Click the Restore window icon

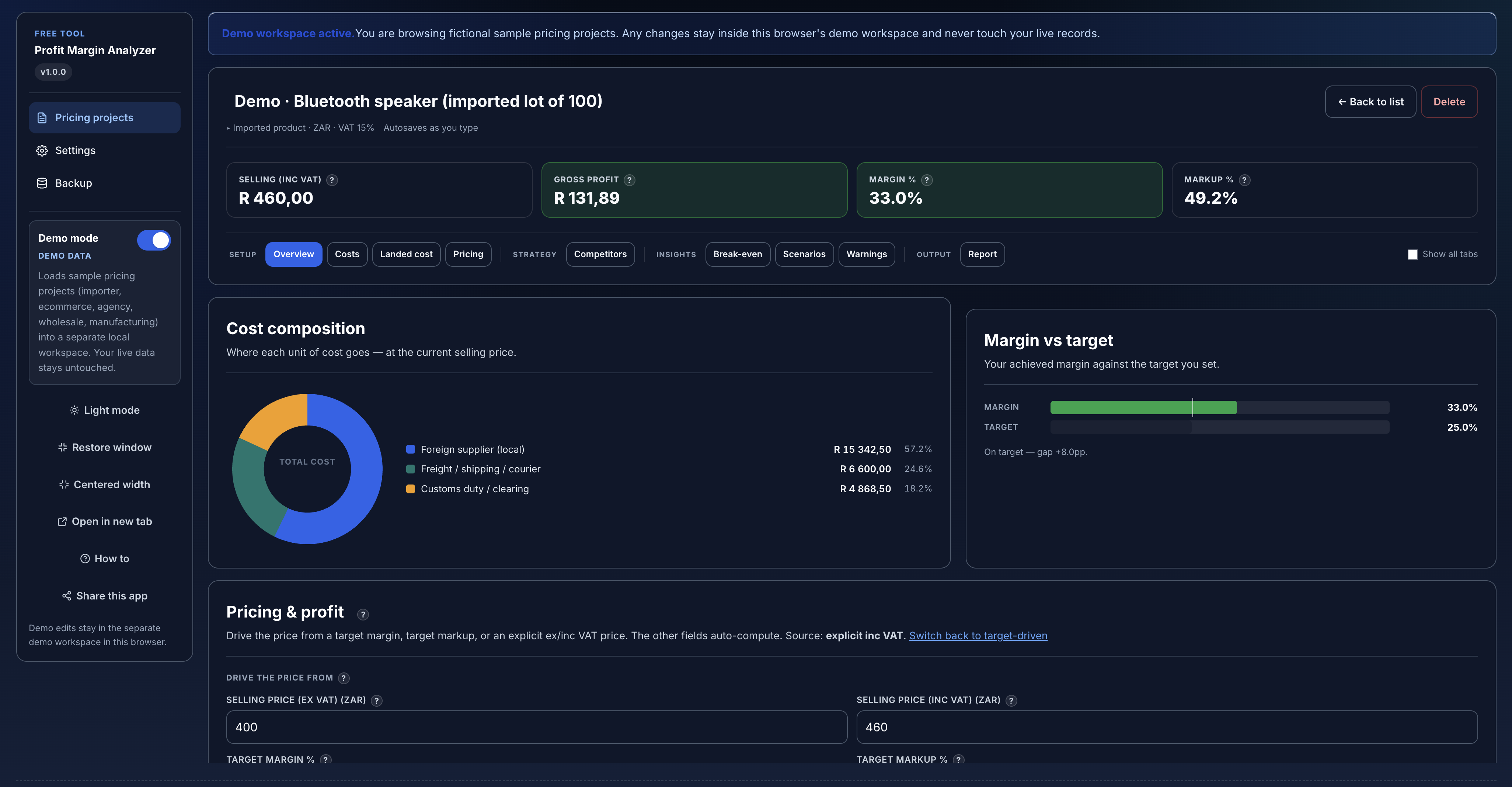pyautogui.click(x=63, y=447)
